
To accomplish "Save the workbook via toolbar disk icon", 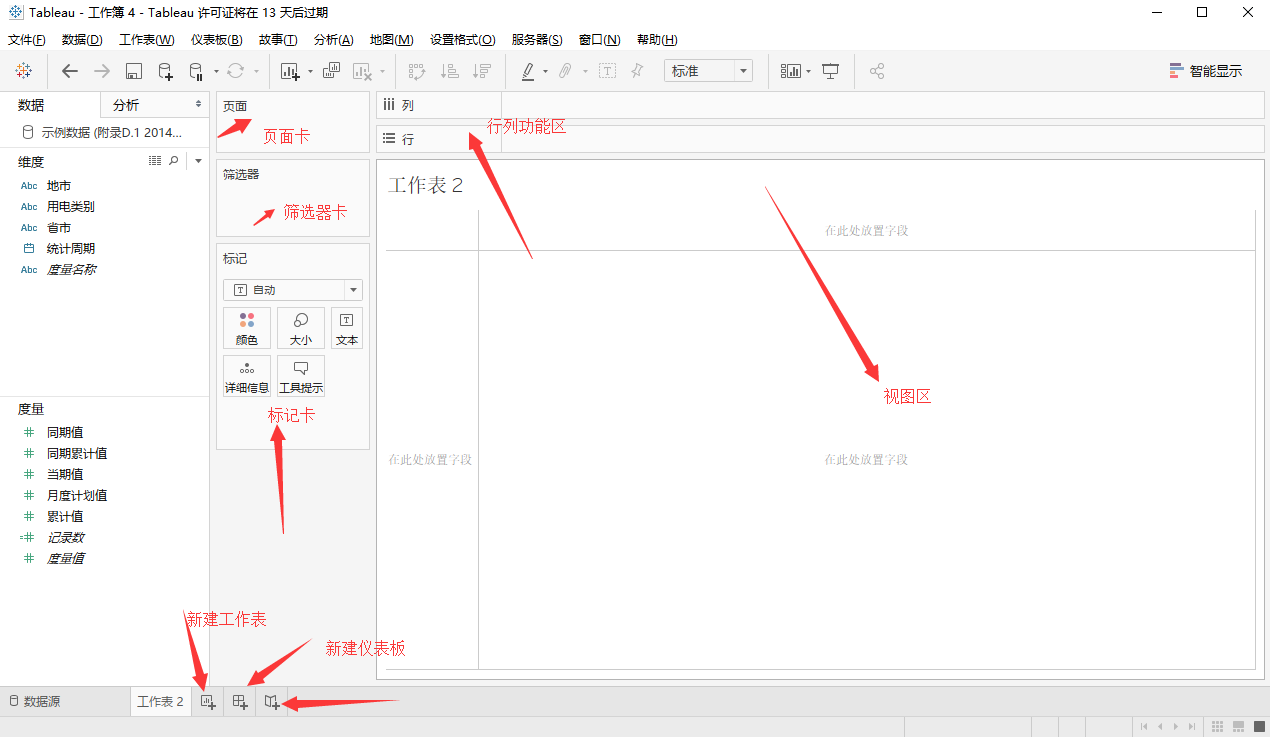I will point(134,71).
